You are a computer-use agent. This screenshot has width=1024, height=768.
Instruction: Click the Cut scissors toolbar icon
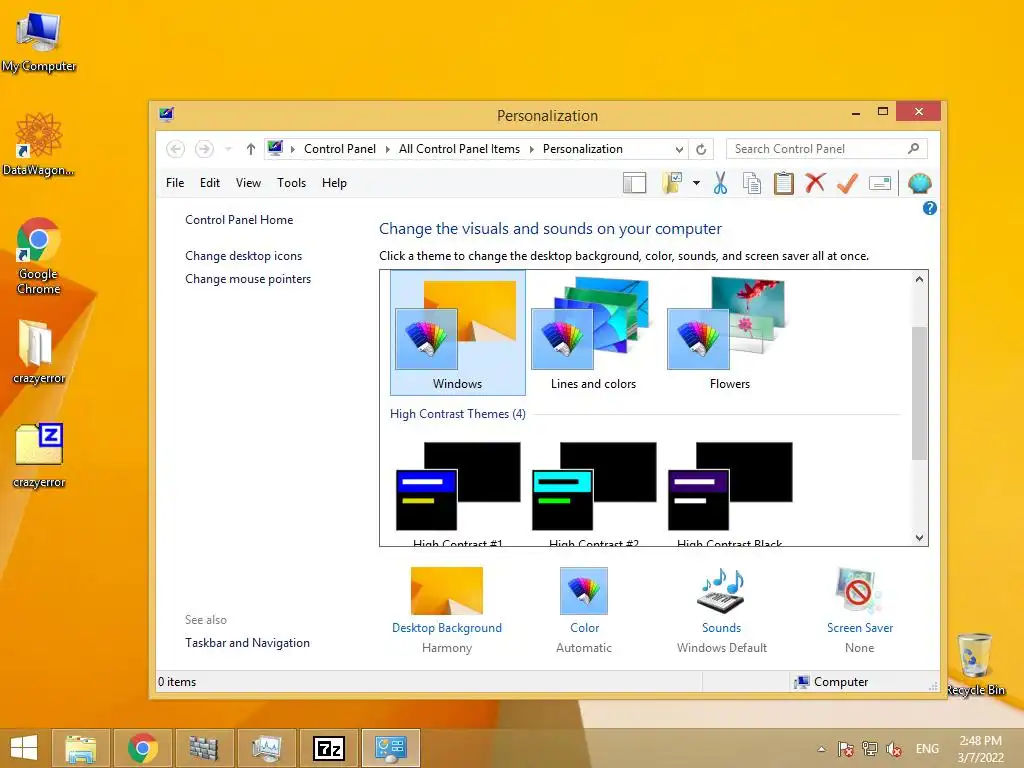[x=720, y=184]
